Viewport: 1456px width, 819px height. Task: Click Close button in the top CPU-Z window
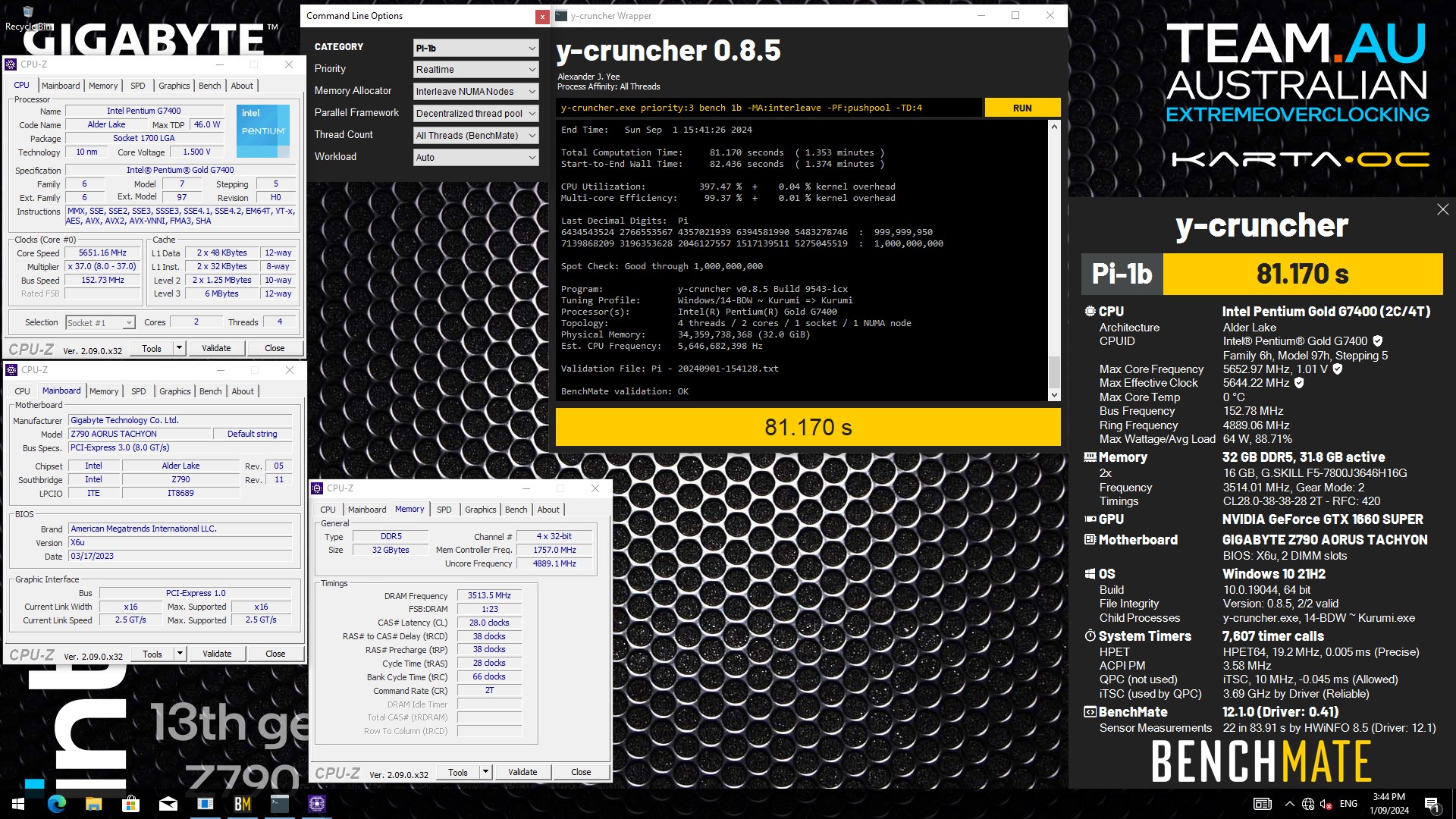(275, 348)
